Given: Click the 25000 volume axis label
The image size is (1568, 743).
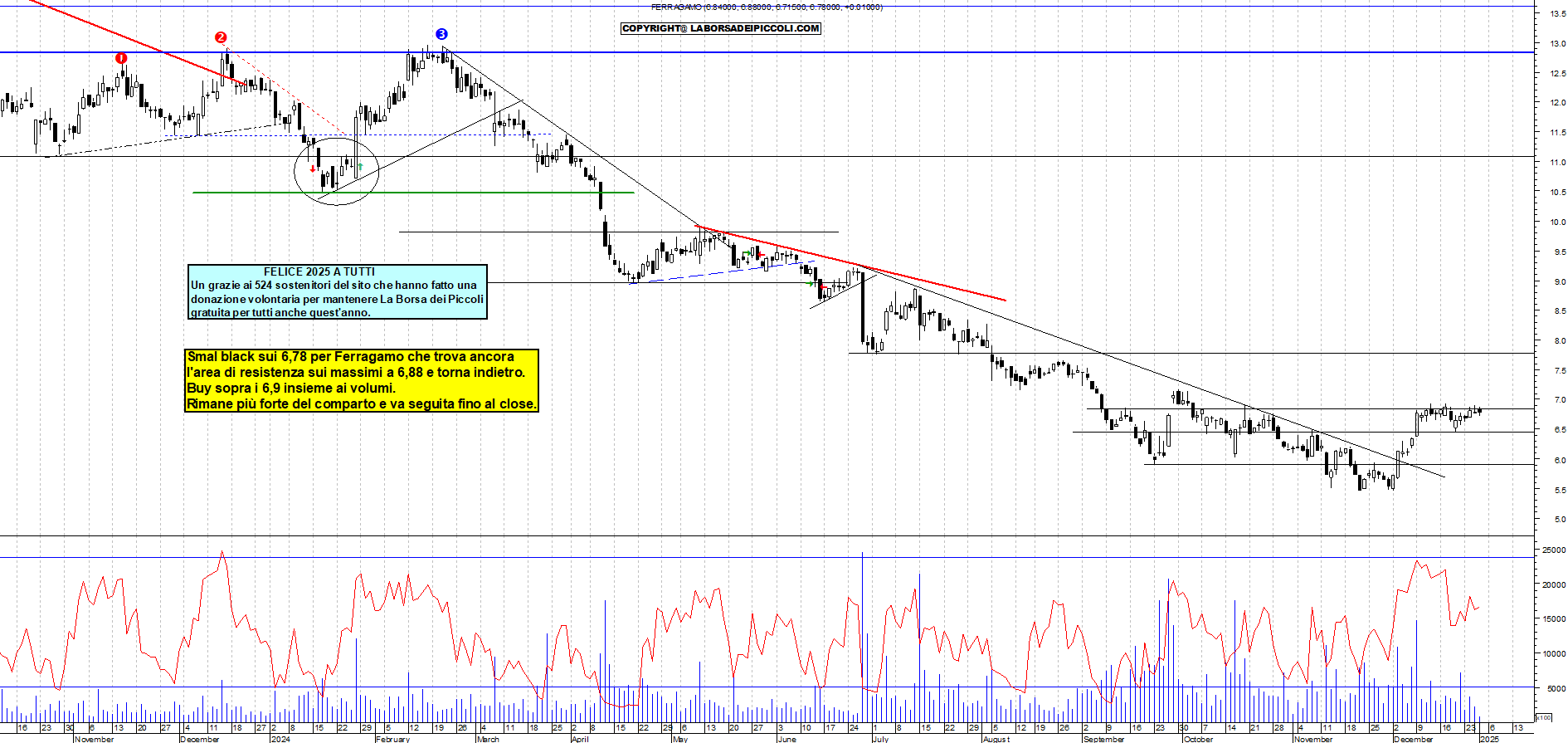Looking at the screenshot, I should [x=1554, y=550].
